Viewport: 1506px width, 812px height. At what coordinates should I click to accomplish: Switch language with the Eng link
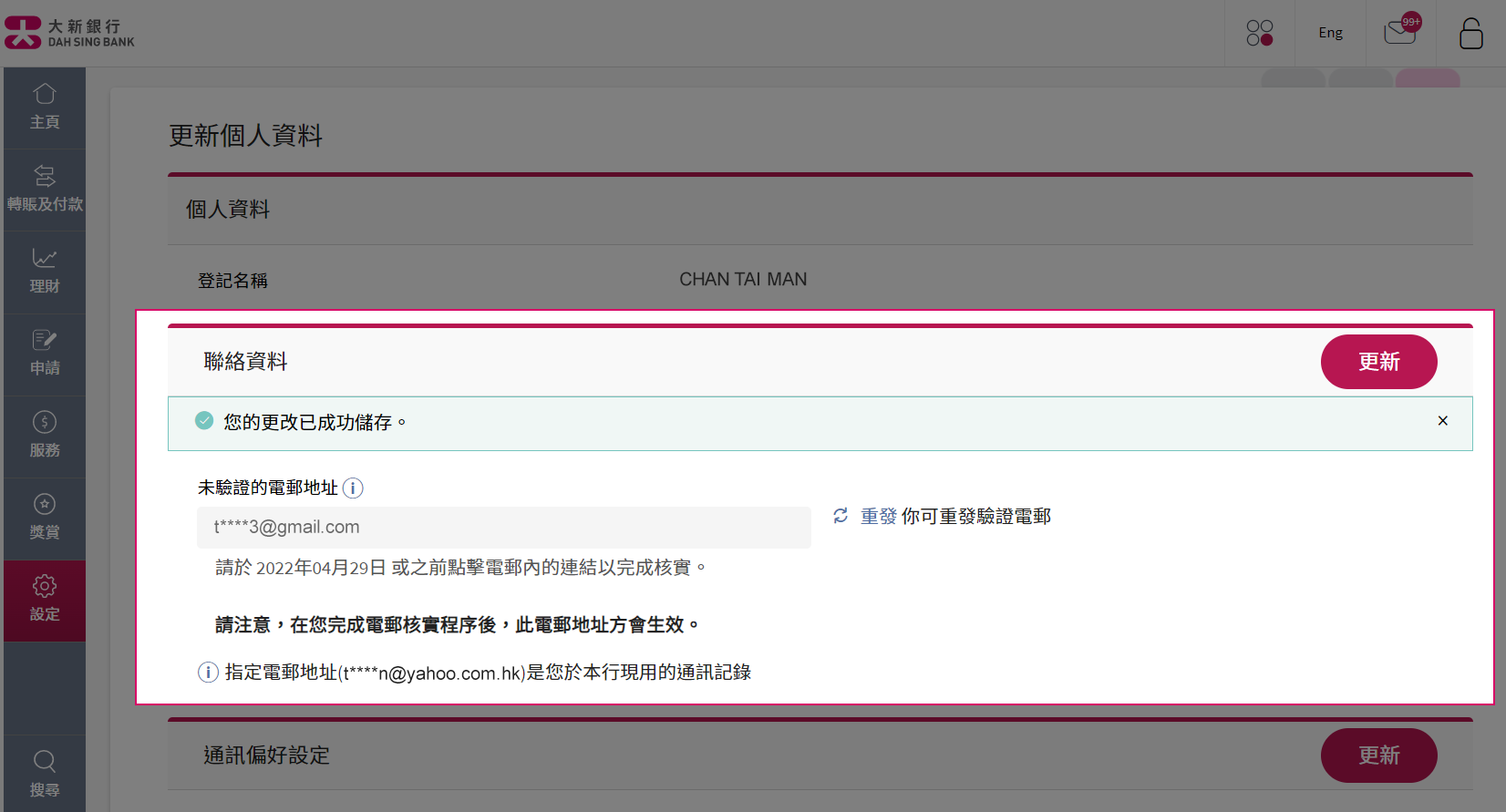[x=1330, y=33]
